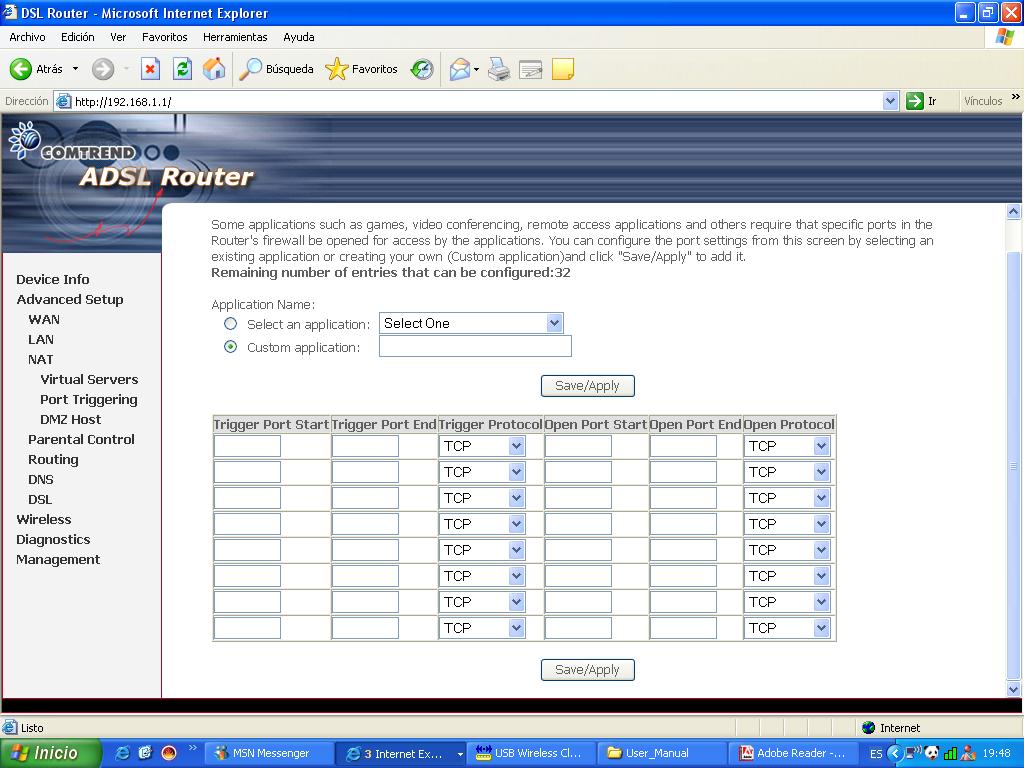Print page with printer icon

[x=499, y=69]
